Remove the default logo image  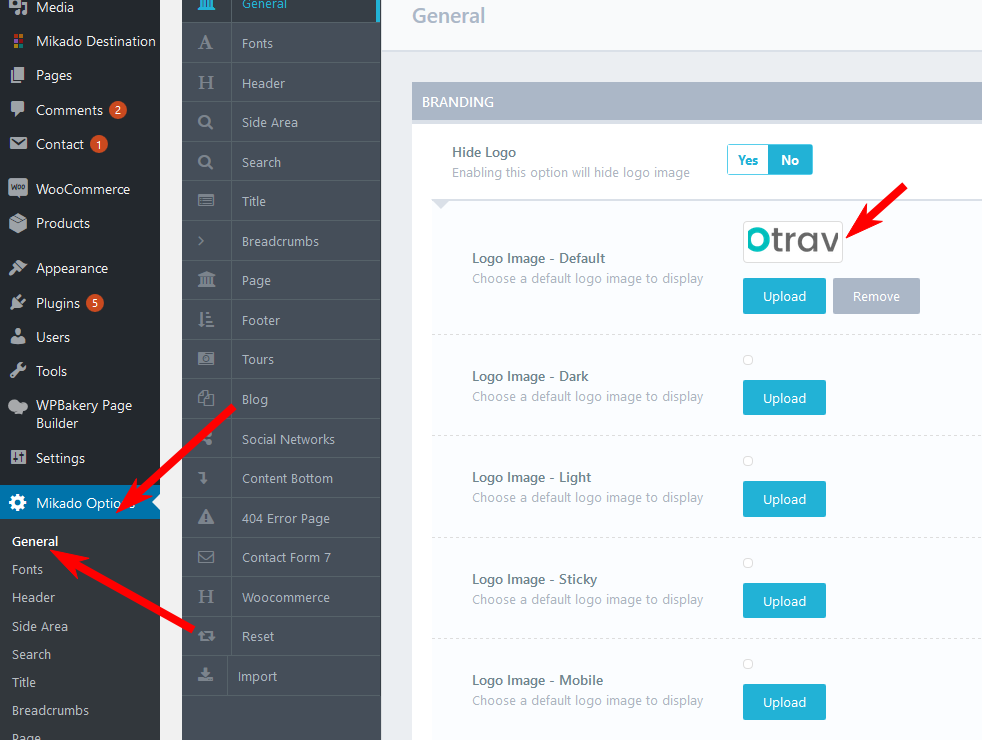point(876,296)
